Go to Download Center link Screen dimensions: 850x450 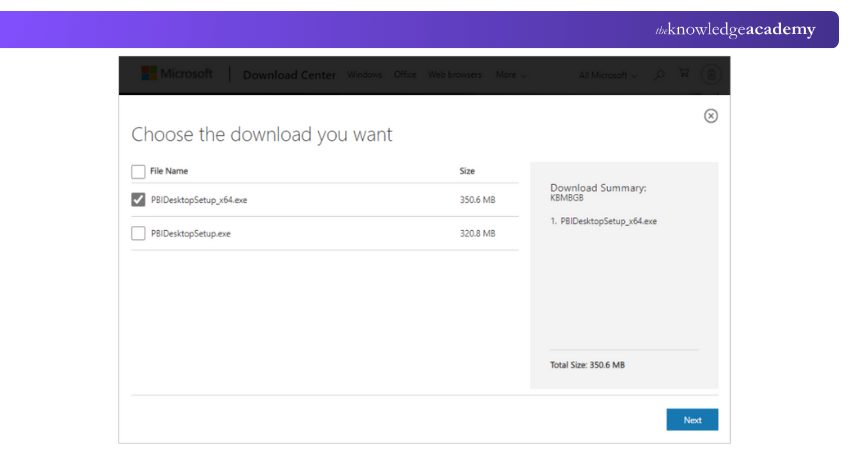click(x=289, y=75)
